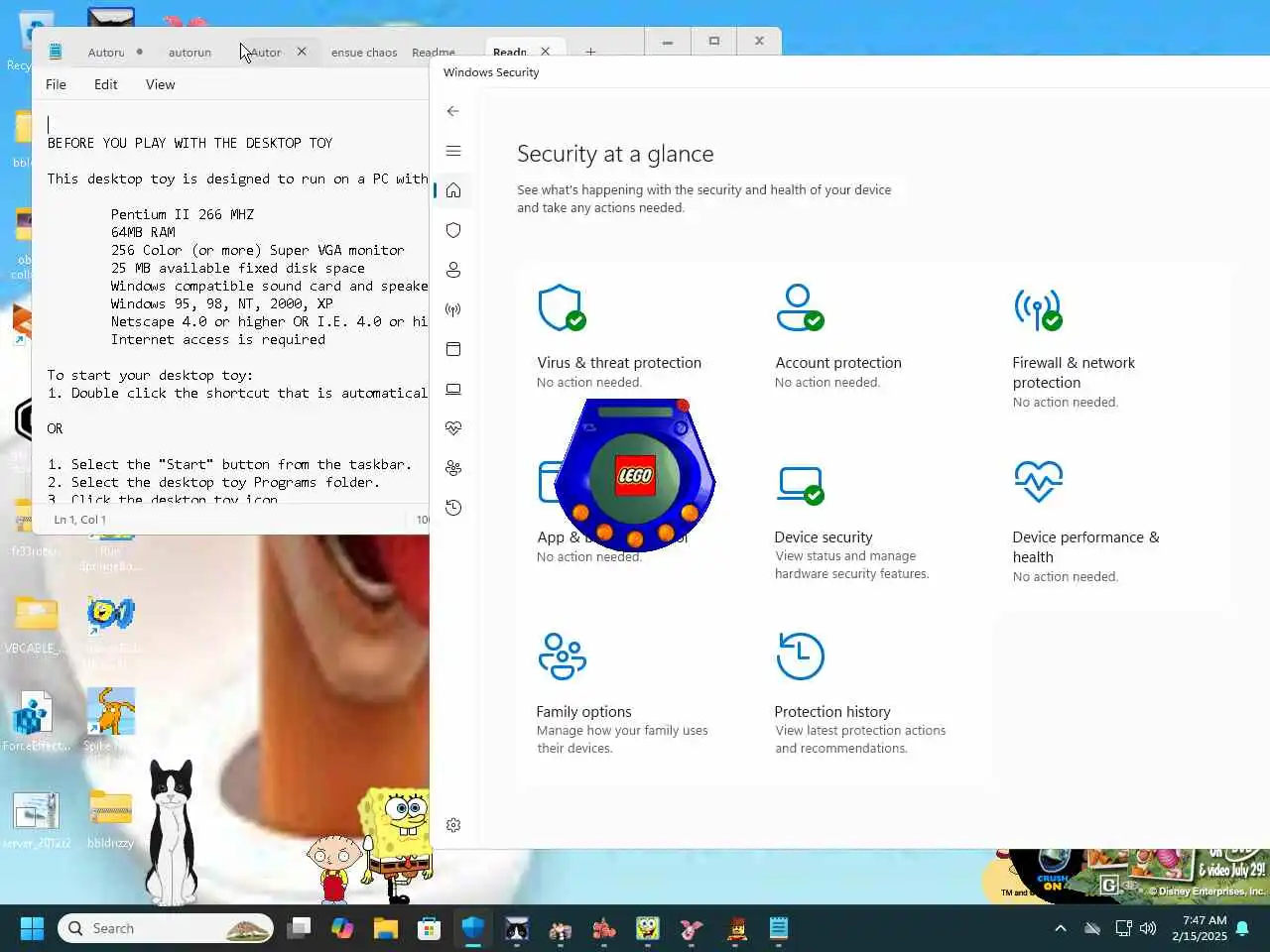This screenshot has width=1270, height=952.
Task: Close the 'Autor' tab under the cursor
Action: (302, 52)
